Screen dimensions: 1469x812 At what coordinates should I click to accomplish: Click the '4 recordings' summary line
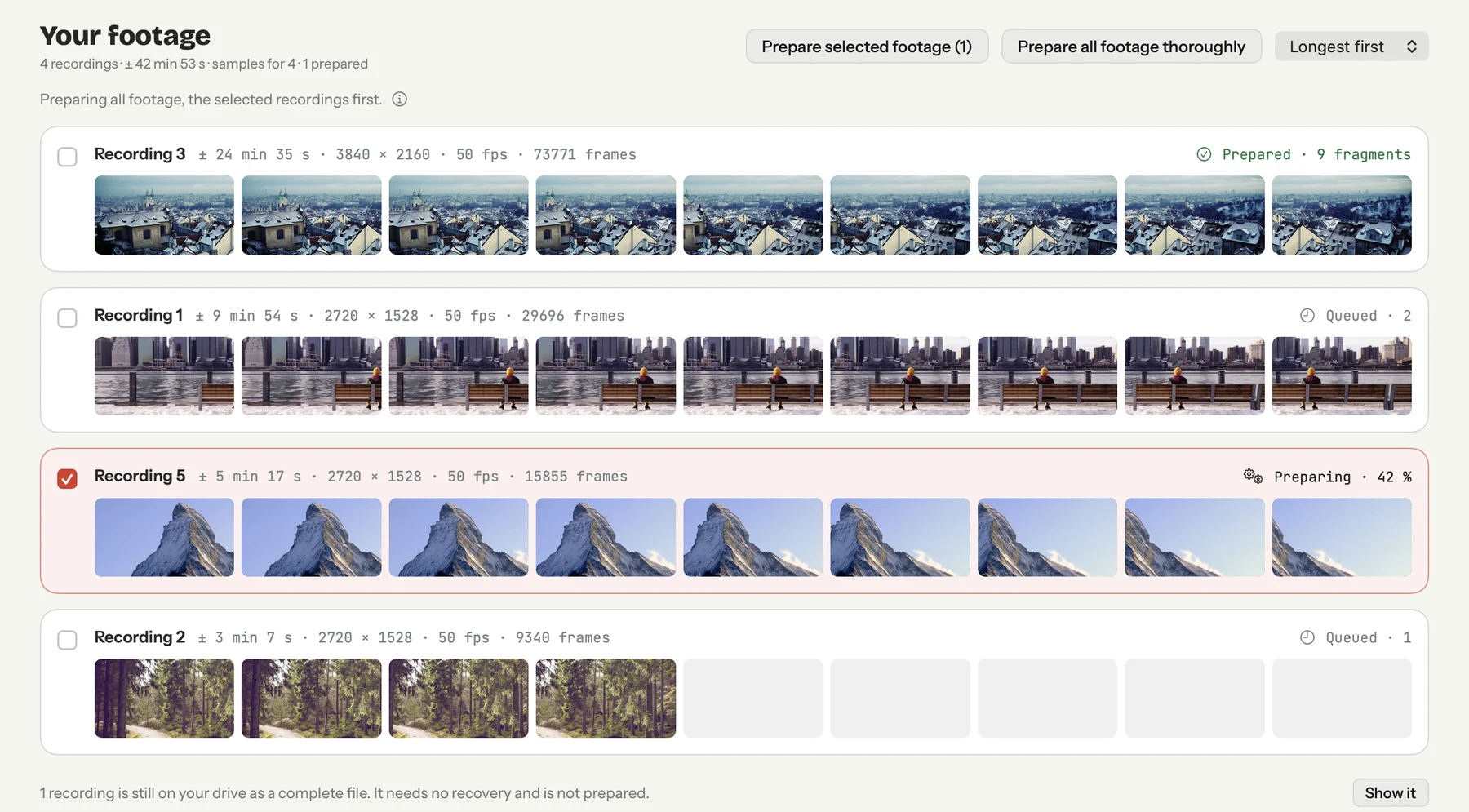pyautogui.click(x=204, y=64)
